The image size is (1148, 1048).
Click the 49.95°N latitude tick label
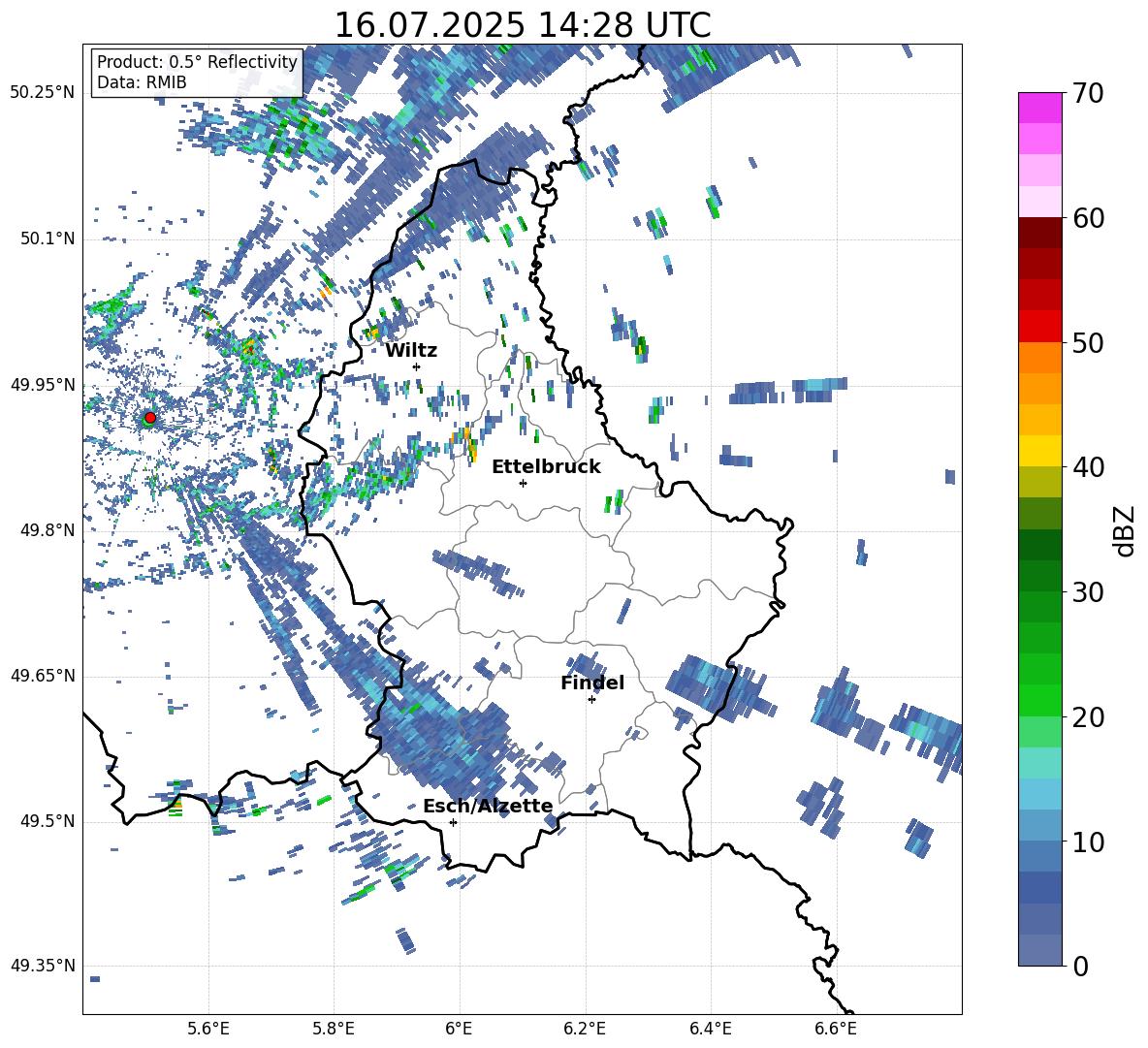[x=43, y=384]
